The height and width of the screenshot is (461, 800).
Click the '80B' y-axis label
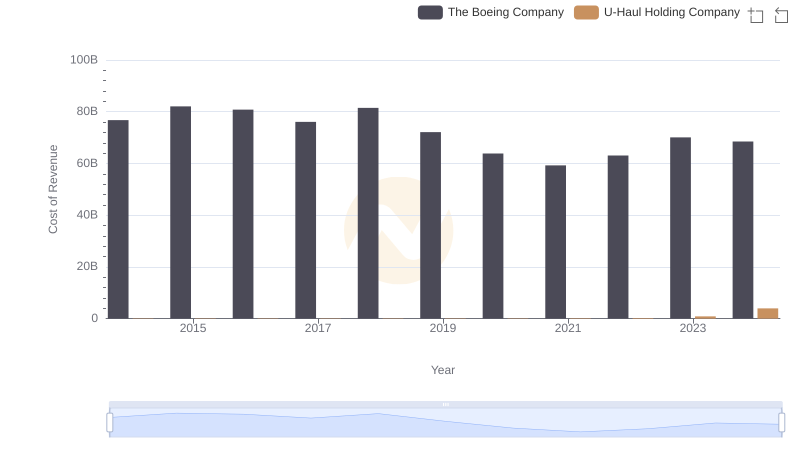[x=87, y=112]
